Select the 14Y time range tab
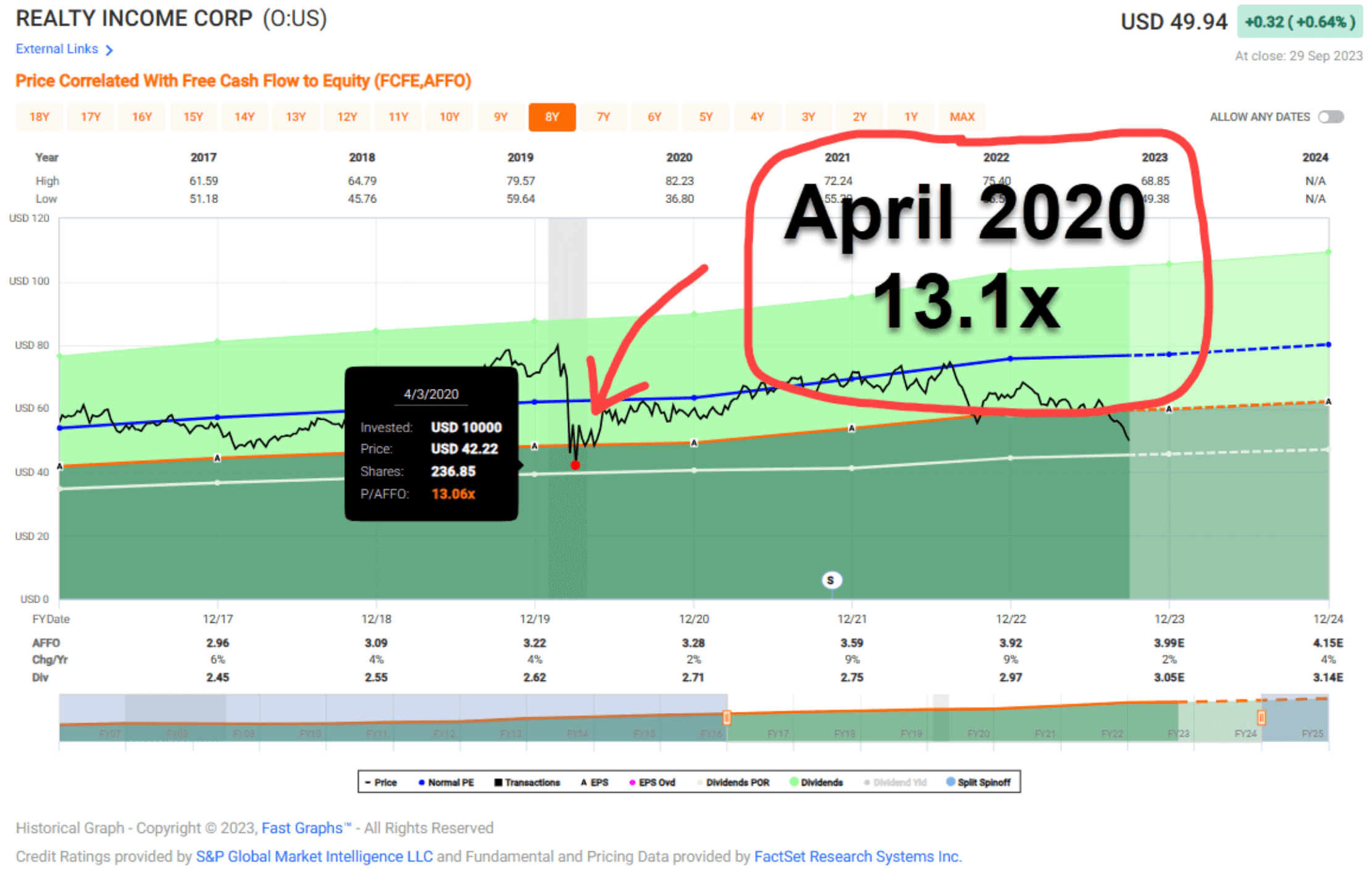The width and height of the screenshot is (1372, 873). coord(245,117)
